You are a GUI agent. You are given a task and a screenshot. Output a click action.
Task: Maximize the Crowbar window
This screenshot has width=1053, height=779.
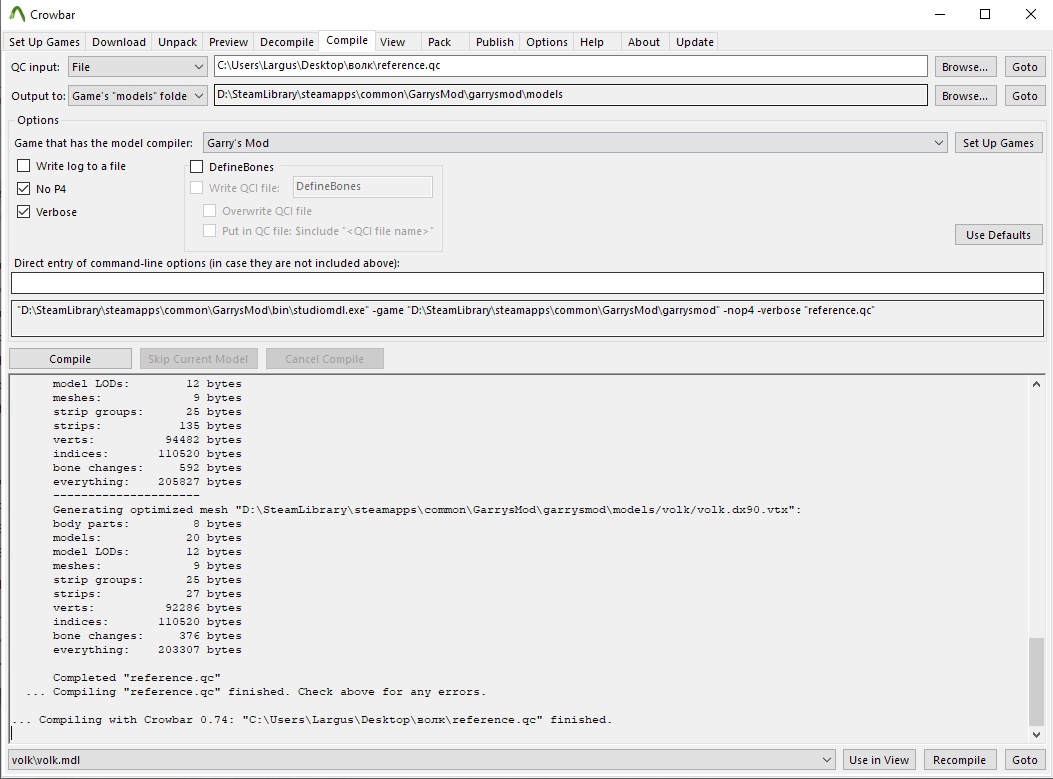(985, 14)
